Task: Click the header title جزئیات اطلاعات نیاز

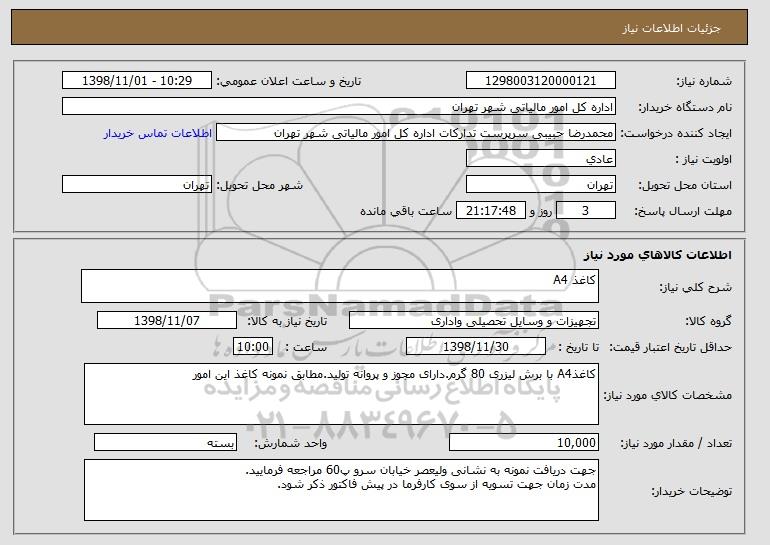Action: click(671, 28)
